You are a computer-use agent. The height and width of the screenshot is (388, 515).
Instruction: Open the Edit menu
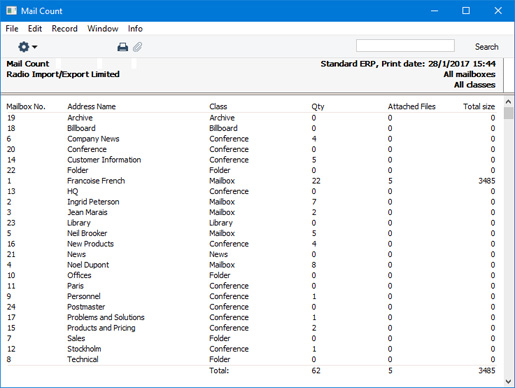(35, 29)
